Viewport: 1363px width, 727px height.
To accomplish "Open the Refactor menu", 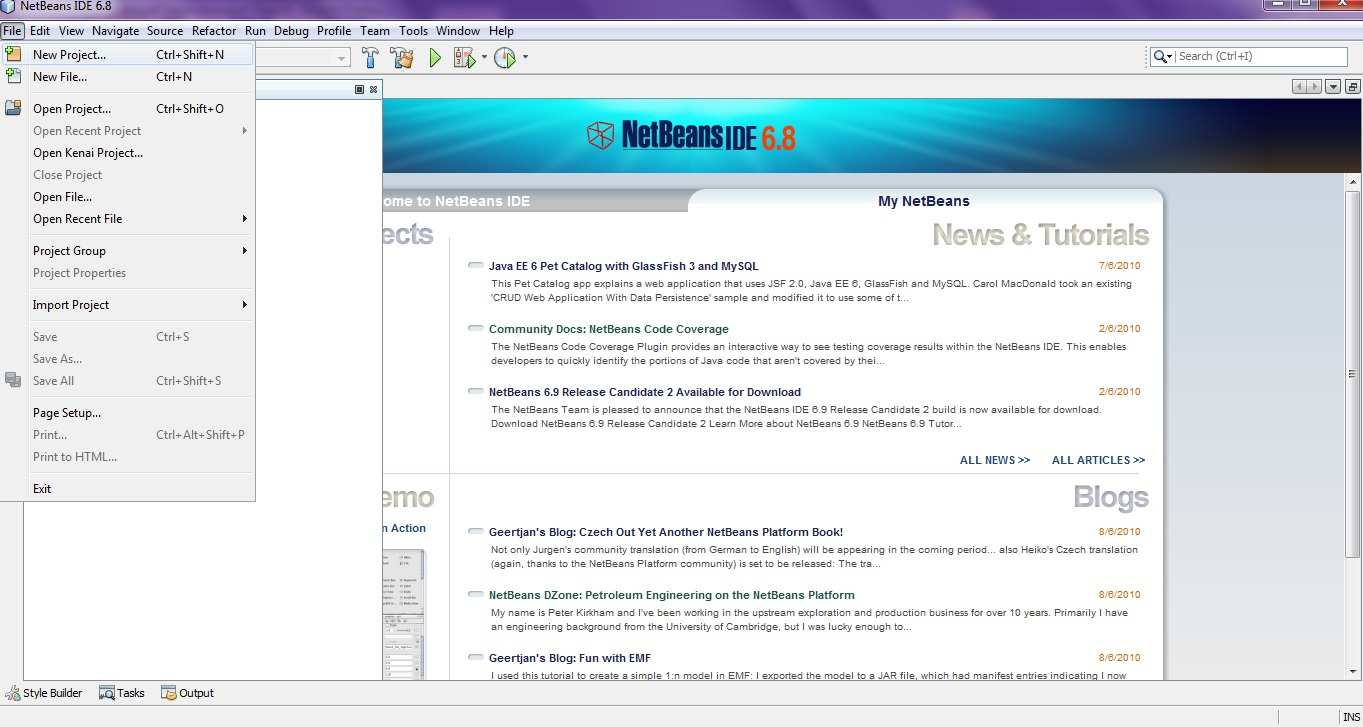I will pos(214,31).
